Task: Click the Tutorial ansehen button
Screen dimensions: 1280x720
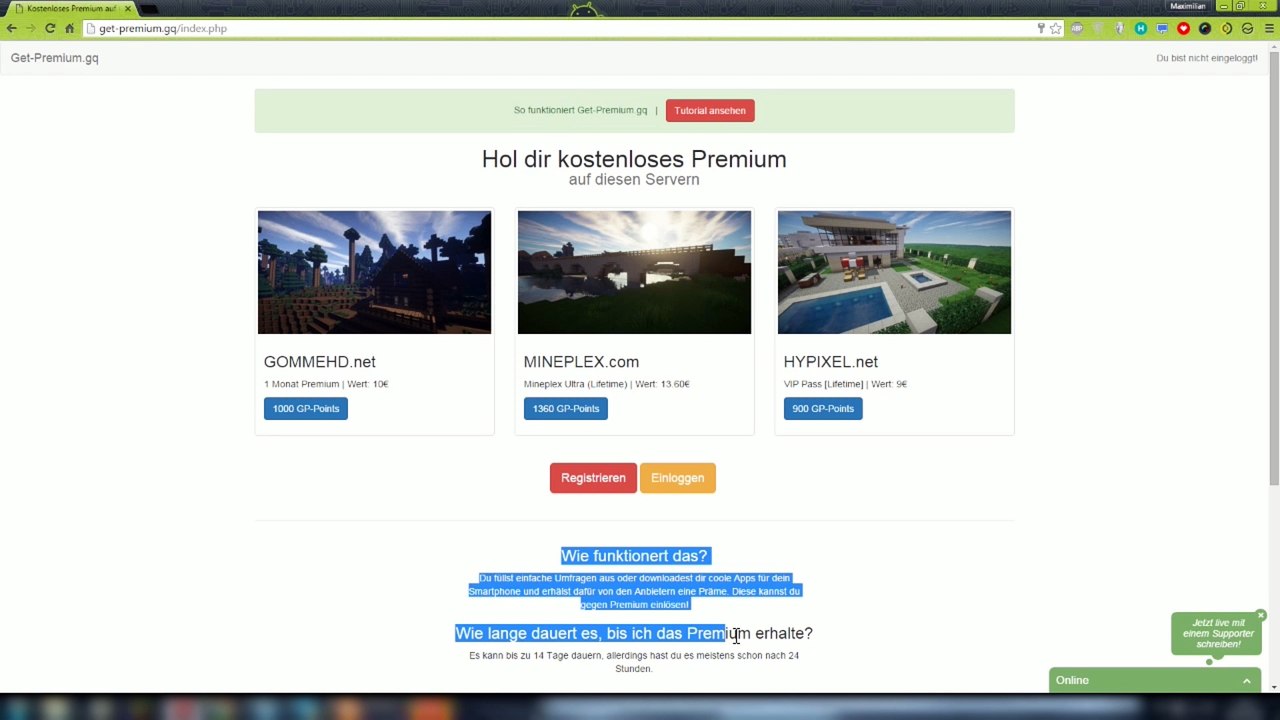Action: click(x=710, y=110)
